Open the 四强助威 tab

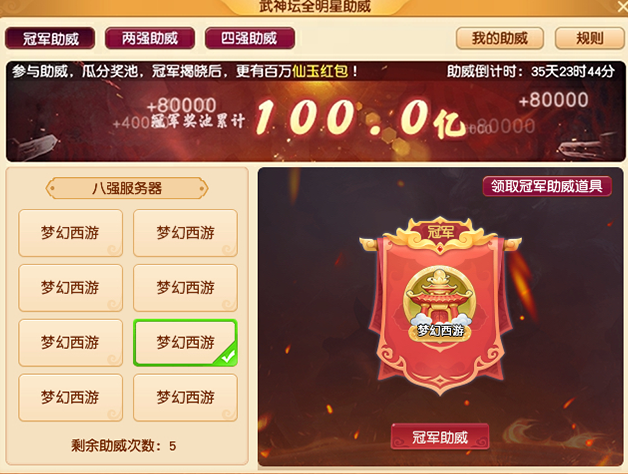pos(250,38)
